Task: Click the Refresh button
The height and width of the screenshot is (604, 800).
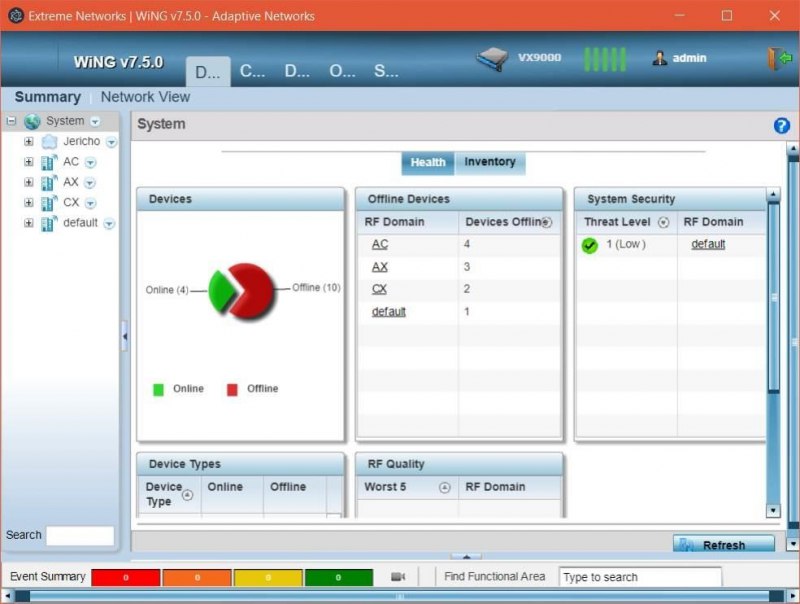Action: pyautogui.click(x=723, y=544)
